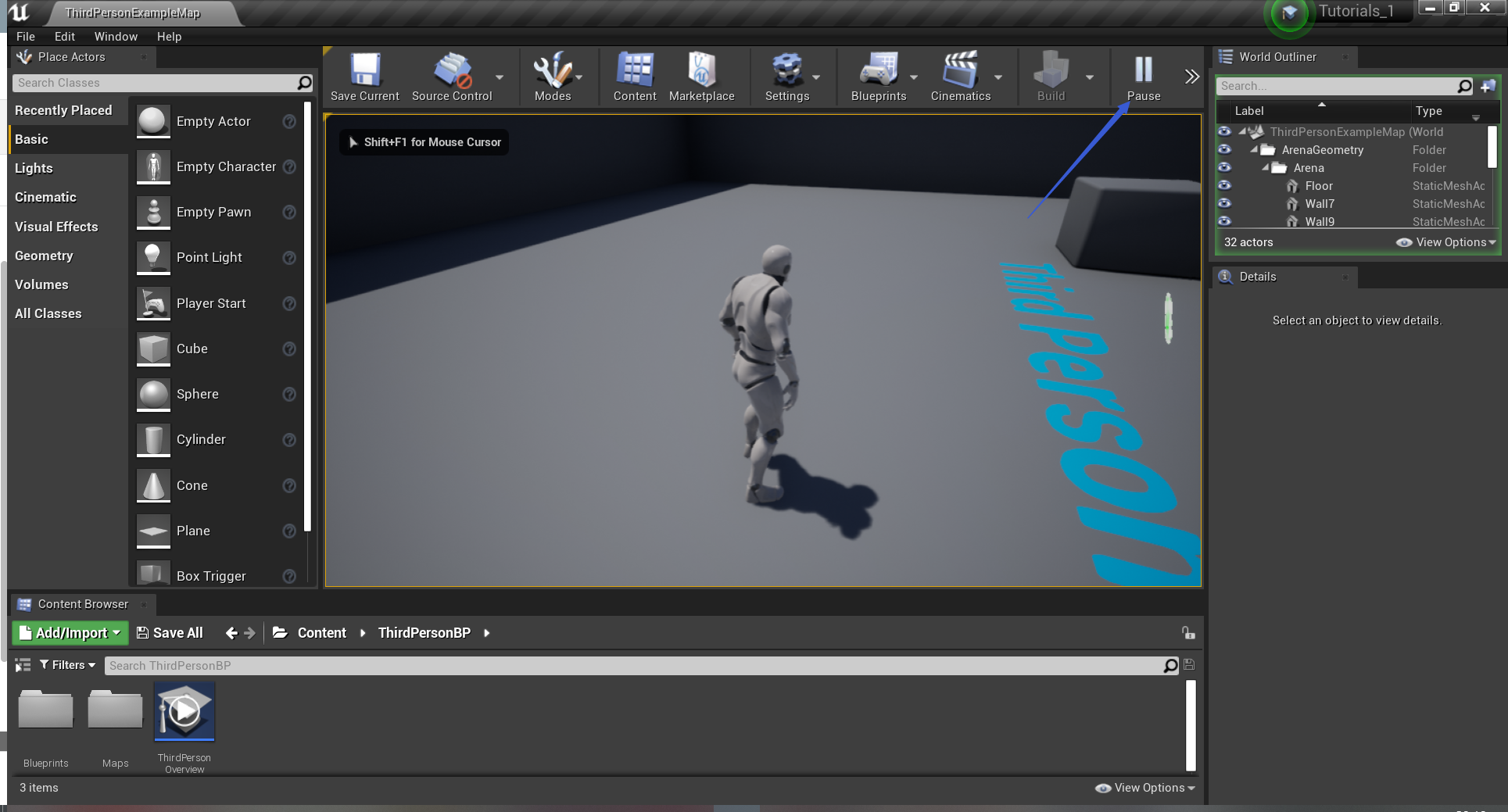This screenshot has width=1508, height=812.
Task: Open Source Control dropdown arrow
Action: [x=500, y=77]
